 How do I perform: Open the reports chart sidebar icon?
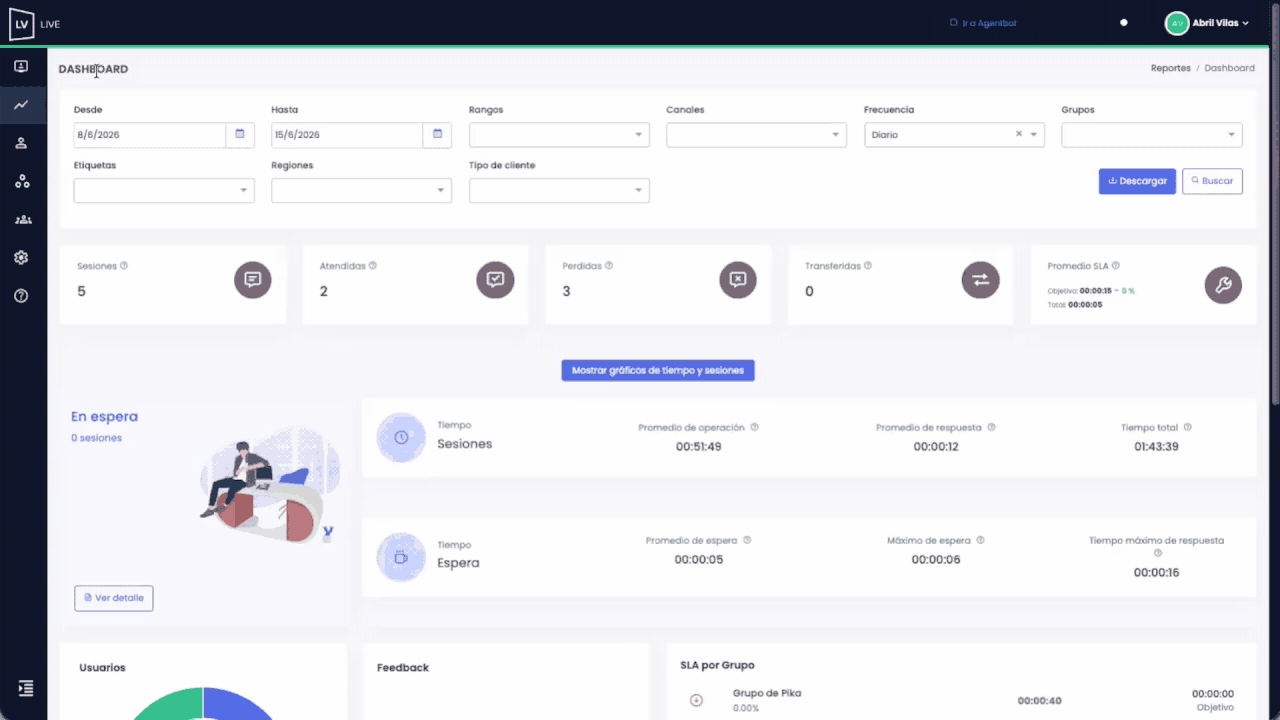click(x=21, y=105)
